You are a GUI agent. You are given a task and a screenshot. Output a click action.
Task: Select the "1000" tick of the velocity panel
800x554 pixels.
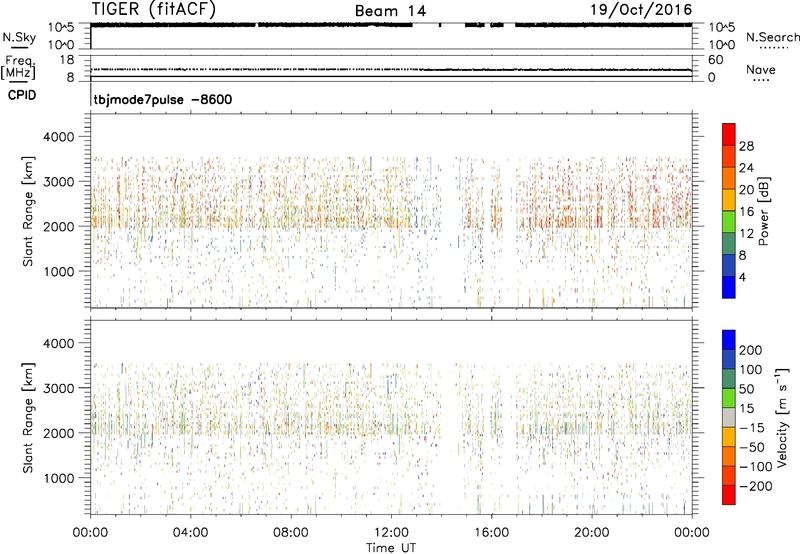click(59, 478)
